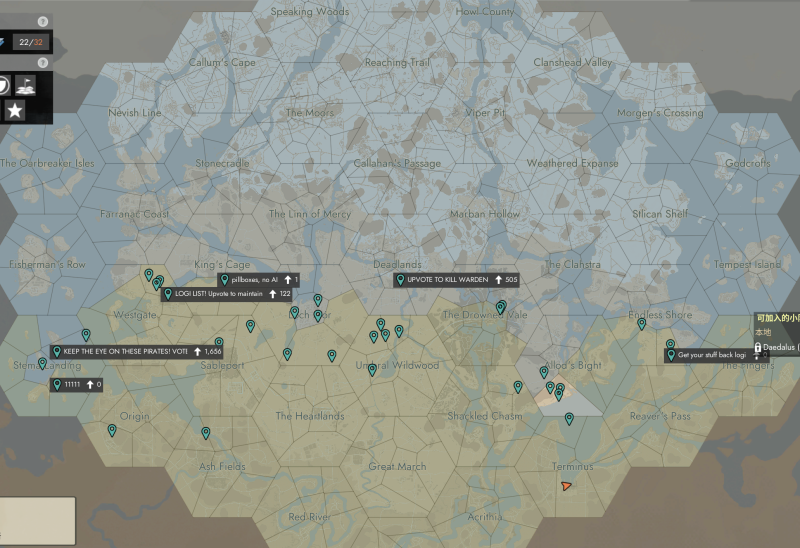This screenshot has width=800, height=548.
Task: Click the lock icon beside Daedalus
Action: [x=758, y=347]
